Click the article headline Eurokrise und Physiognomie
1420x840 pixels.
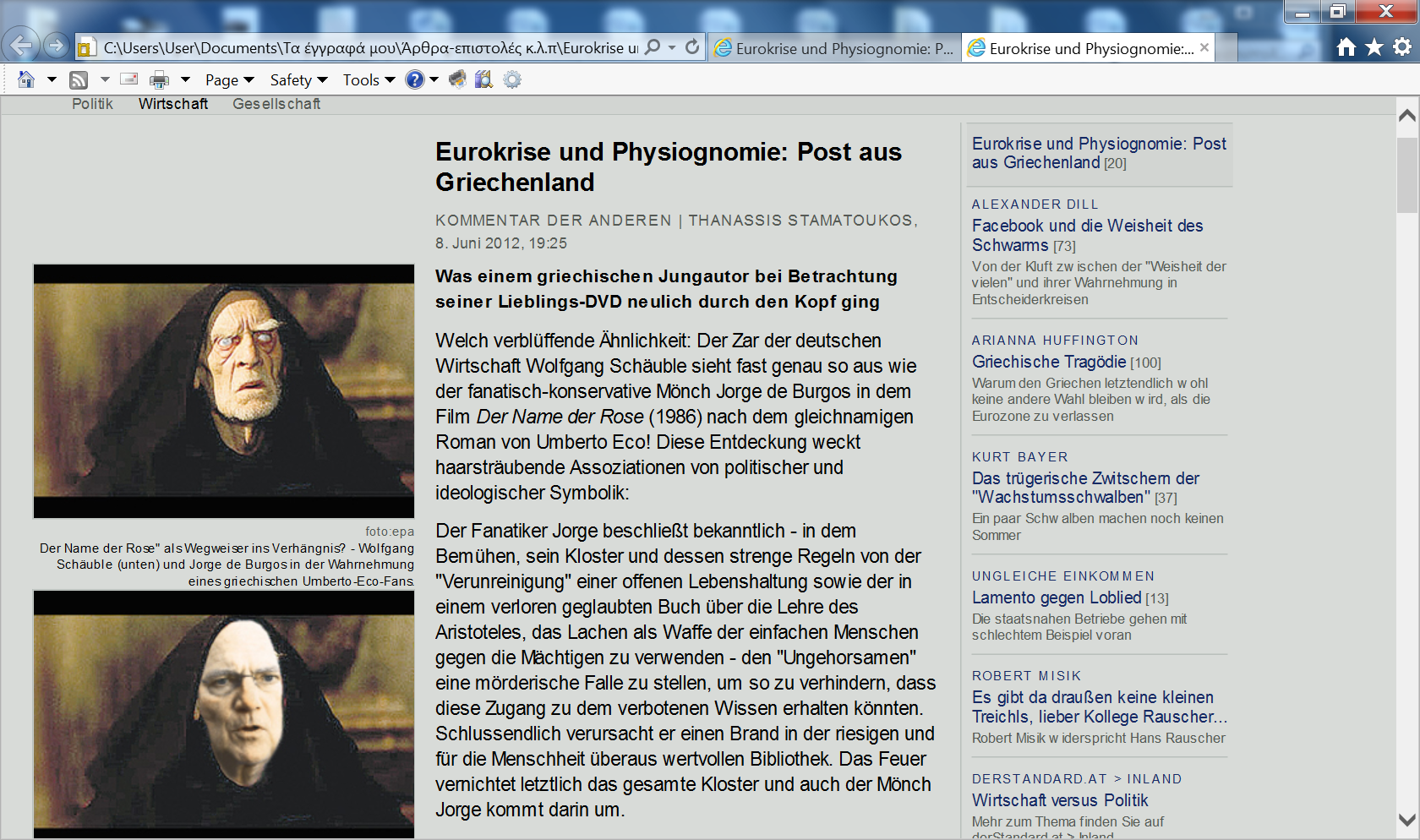pyautogui.click(x=668, y=166)
